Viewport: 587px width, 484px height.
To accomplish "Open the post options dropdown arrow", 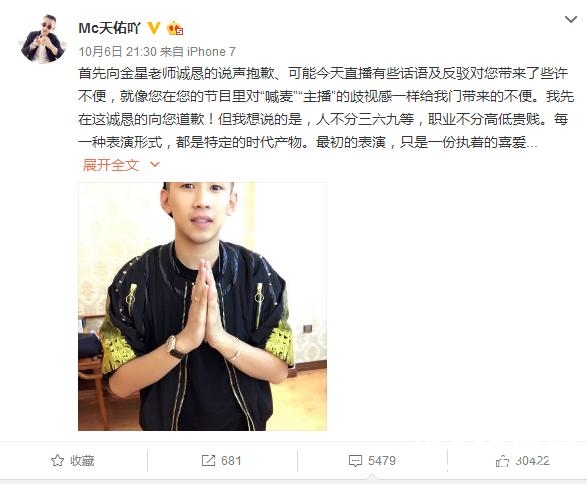I will [x=571, y=19].
